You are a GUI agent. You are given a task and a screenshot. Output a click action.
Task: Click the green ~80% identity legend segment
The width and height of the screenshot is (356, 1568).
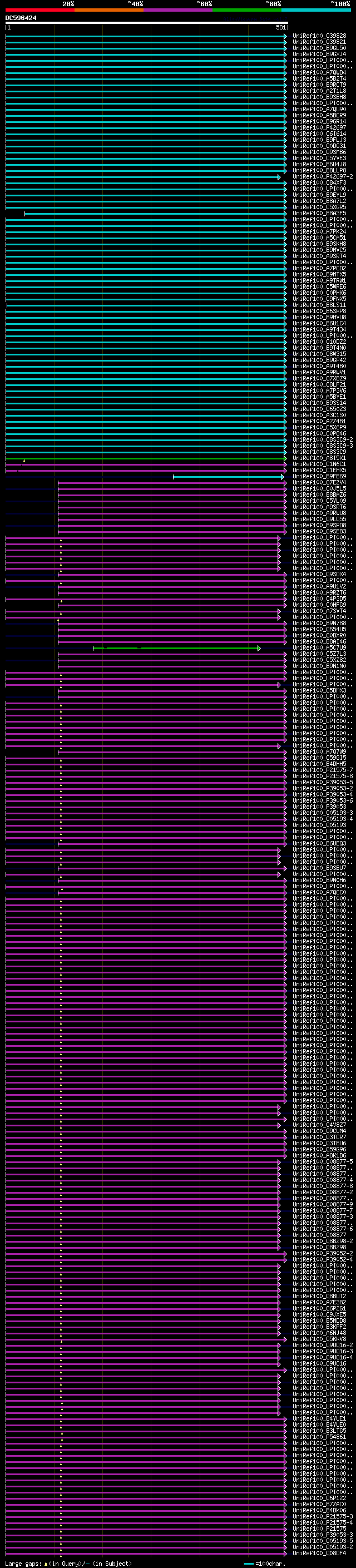(247, 10)
